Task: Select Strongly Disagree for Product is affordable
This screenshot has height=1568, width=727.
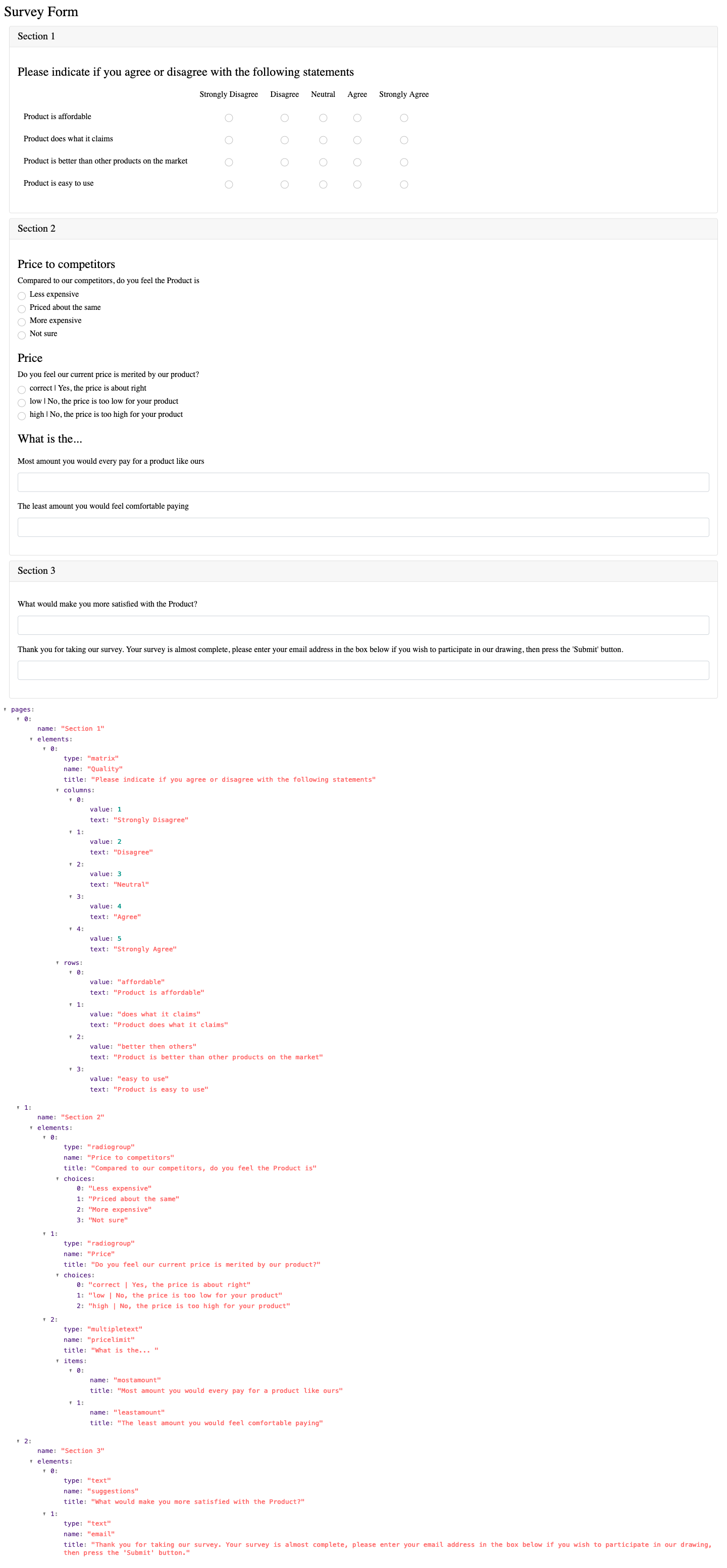Action: (x=229, y=118)
